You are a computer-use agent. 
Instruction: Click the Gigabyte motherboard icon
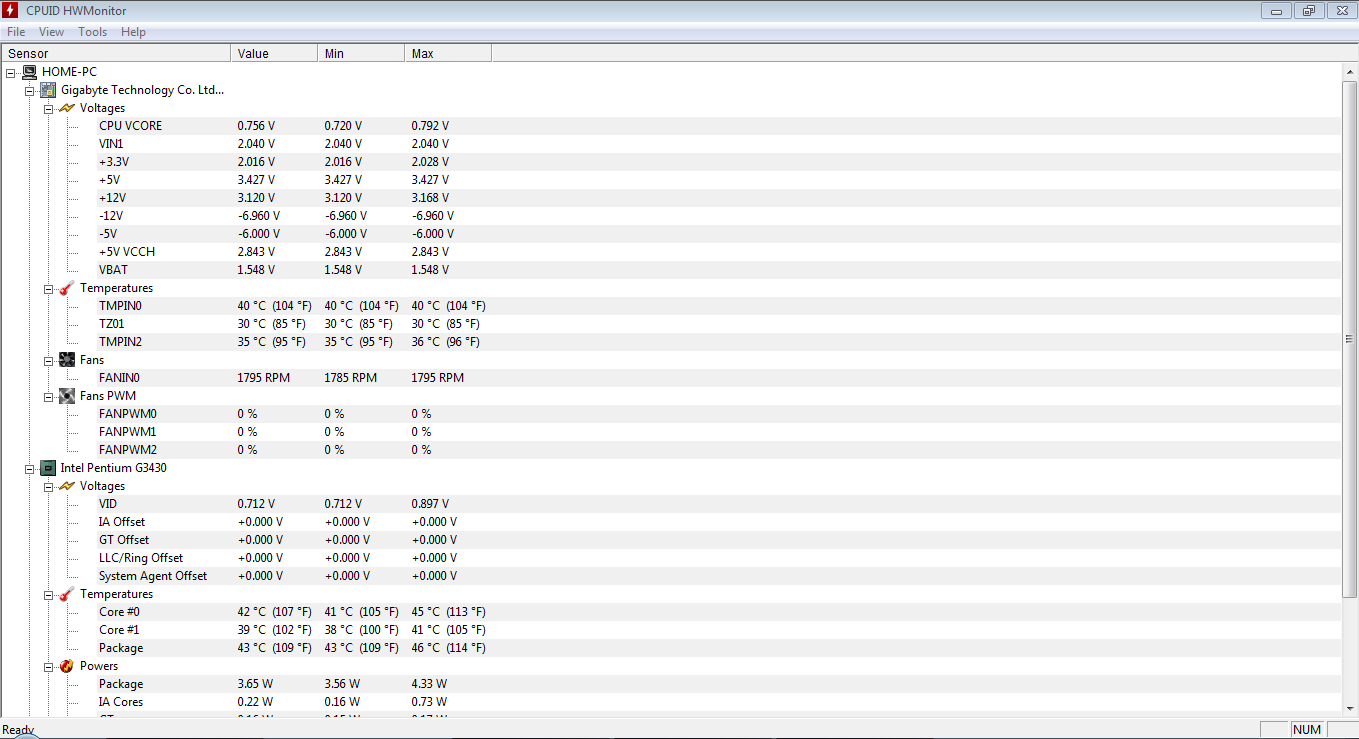(47, 90)
